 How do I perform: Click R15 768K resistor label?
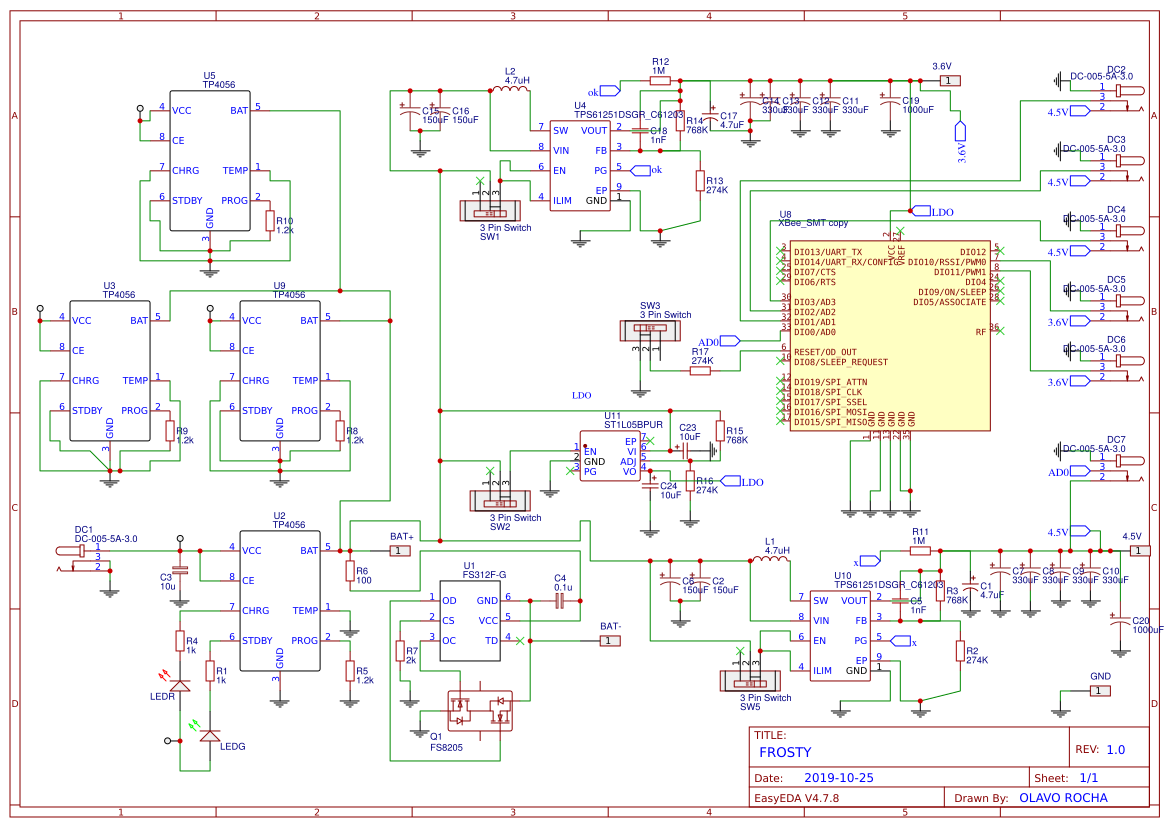737,435
